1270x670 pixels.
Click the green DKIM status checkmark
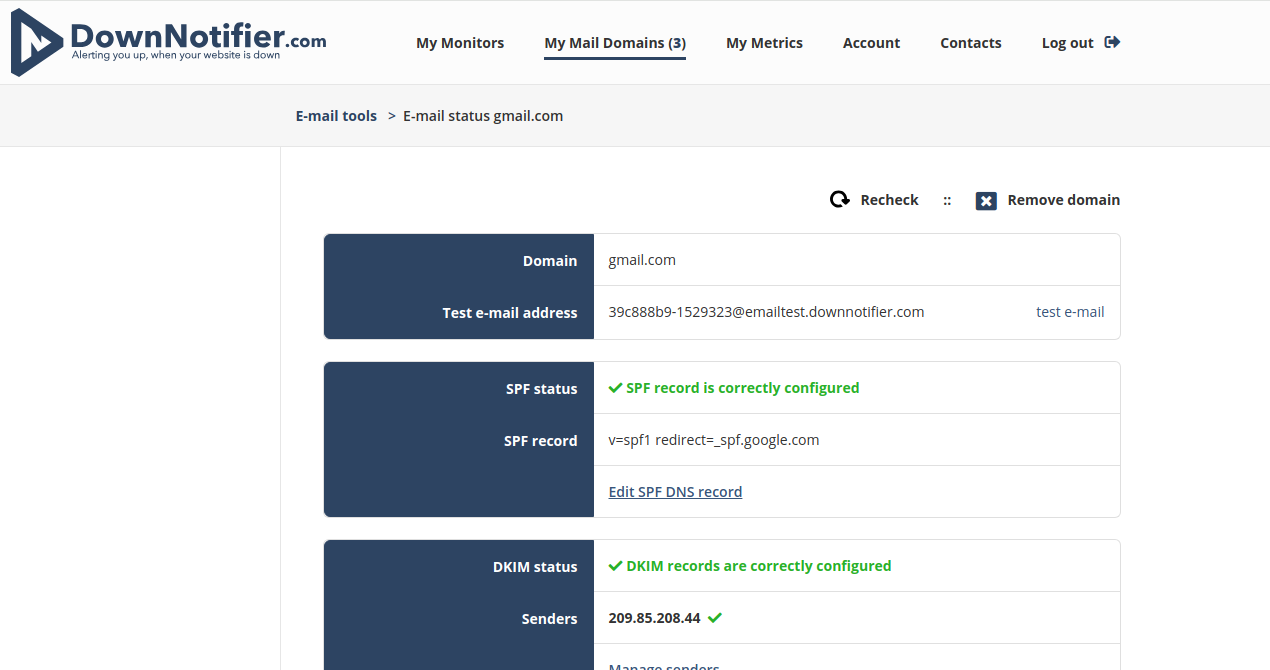point(615,566)
